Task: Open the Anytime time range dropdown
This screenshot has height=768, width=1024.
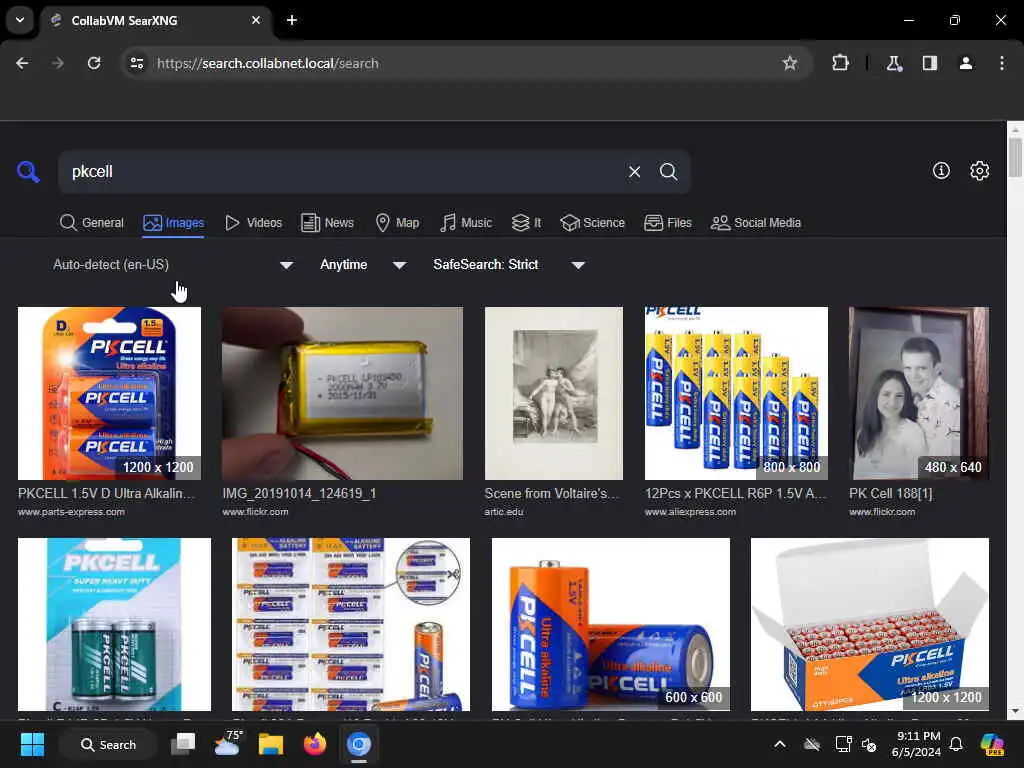Action: point(362,264)
